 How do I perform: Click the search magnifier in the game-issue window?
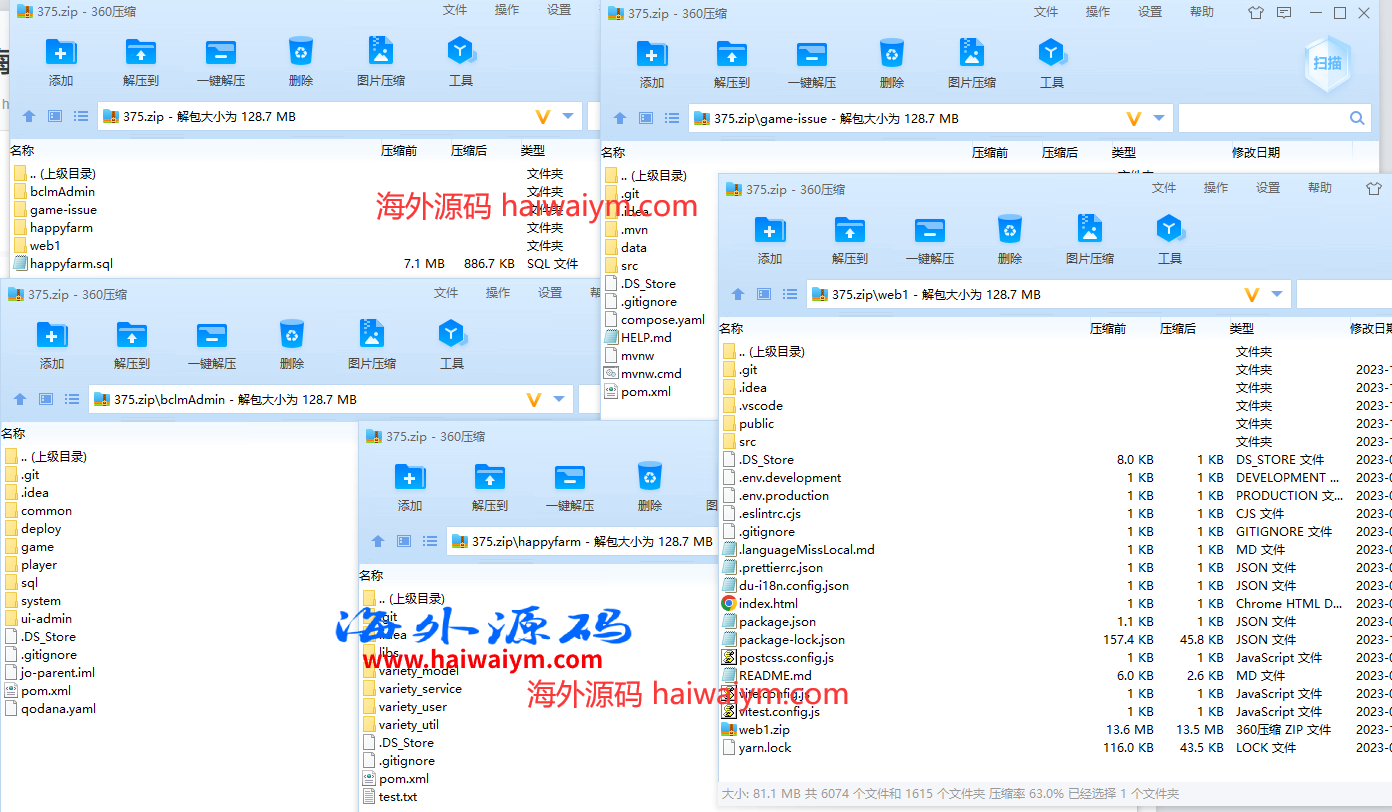(x=1357, y=118)
